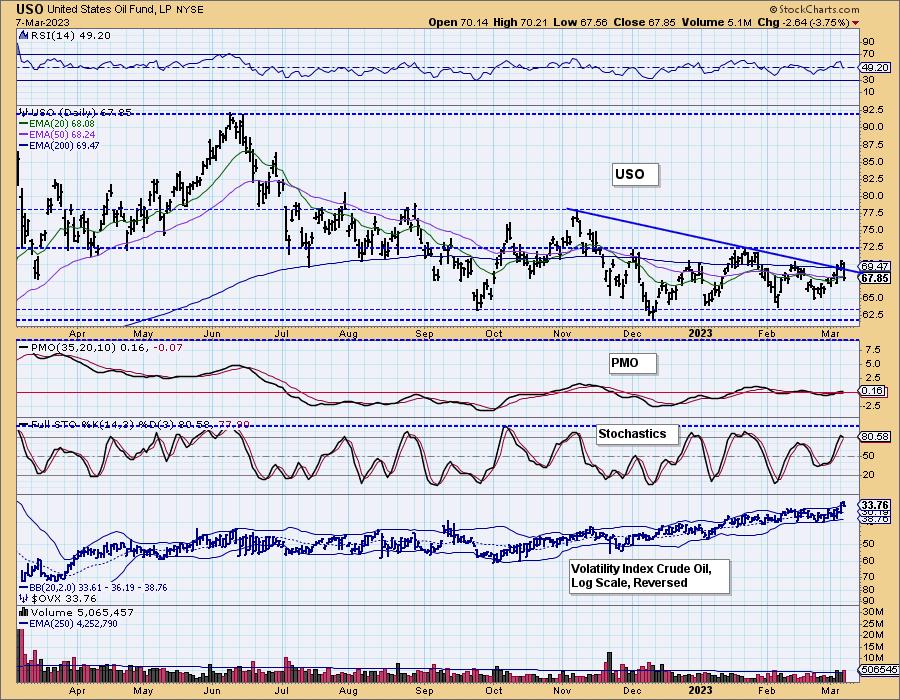
Task: Click the 30M volume axis label
Action: pos(872,612)
